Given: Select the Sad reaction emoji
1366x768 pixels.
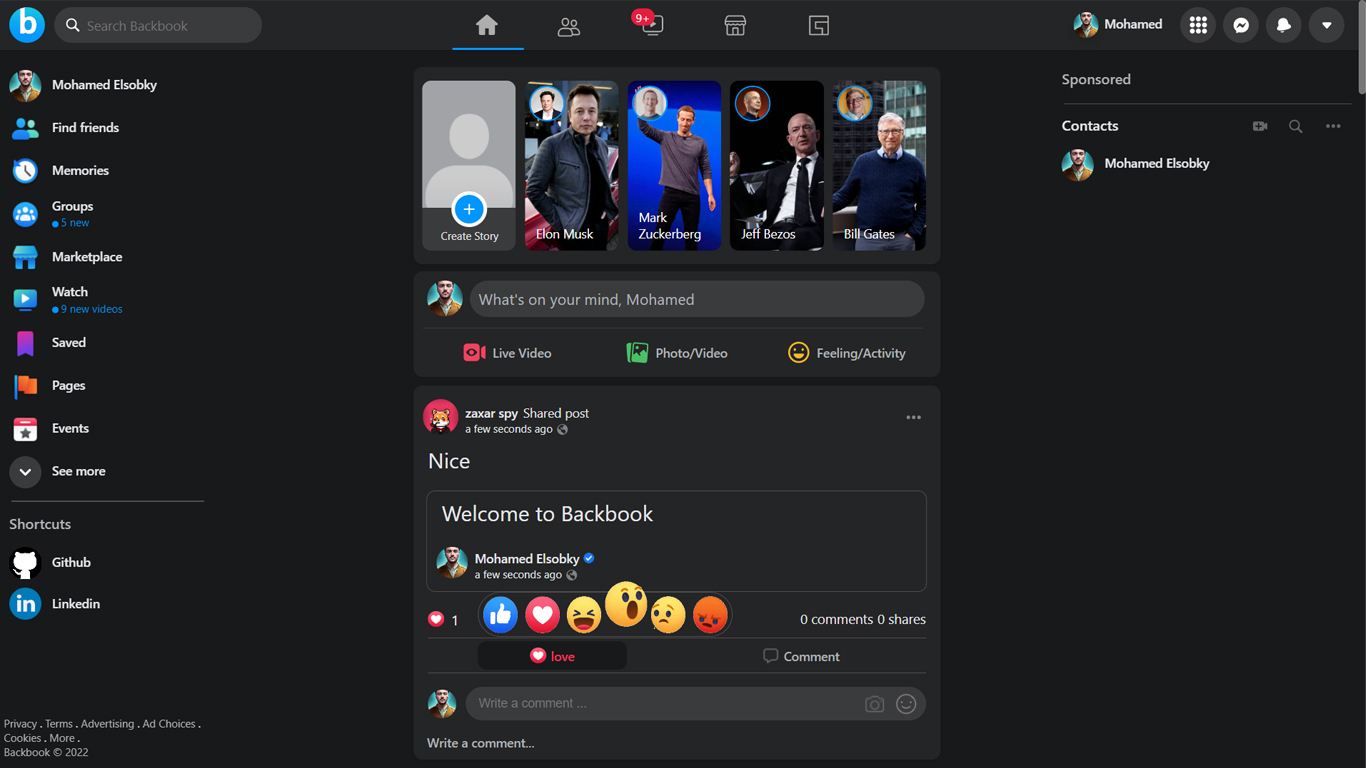Looking at the screenshot, I should click(x=668, y=615).
